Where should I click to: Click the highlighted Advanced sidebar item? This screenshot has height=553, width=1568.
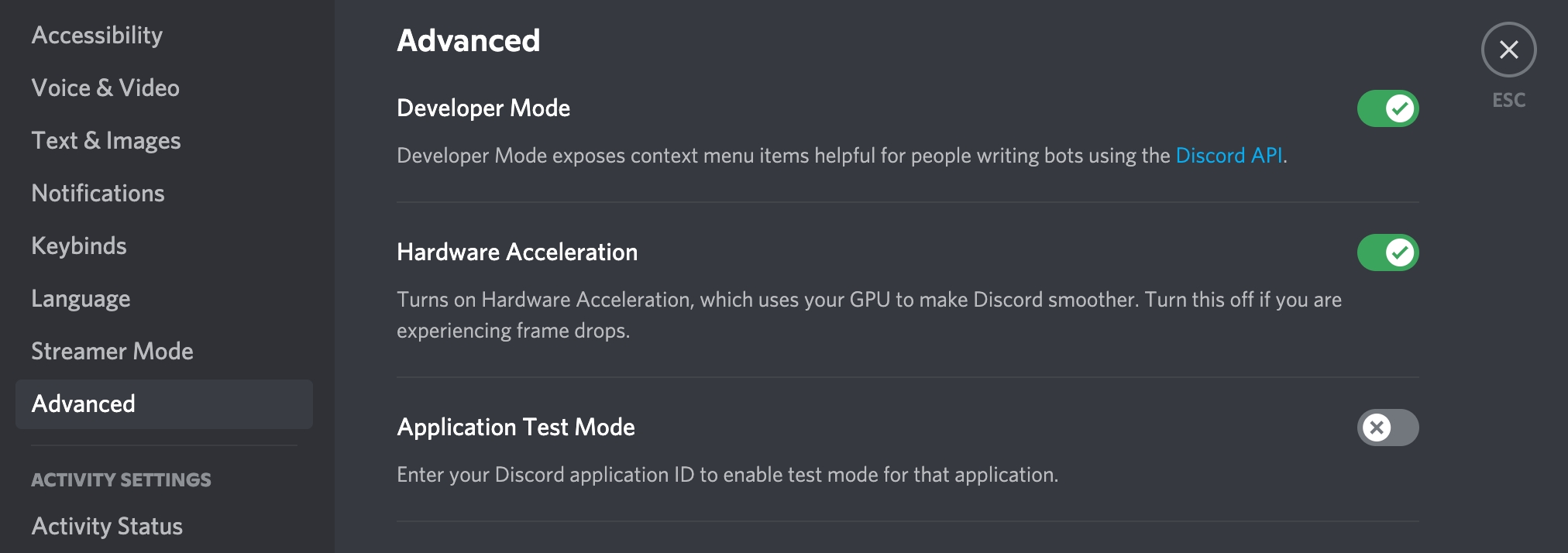[x=84, y=404]
